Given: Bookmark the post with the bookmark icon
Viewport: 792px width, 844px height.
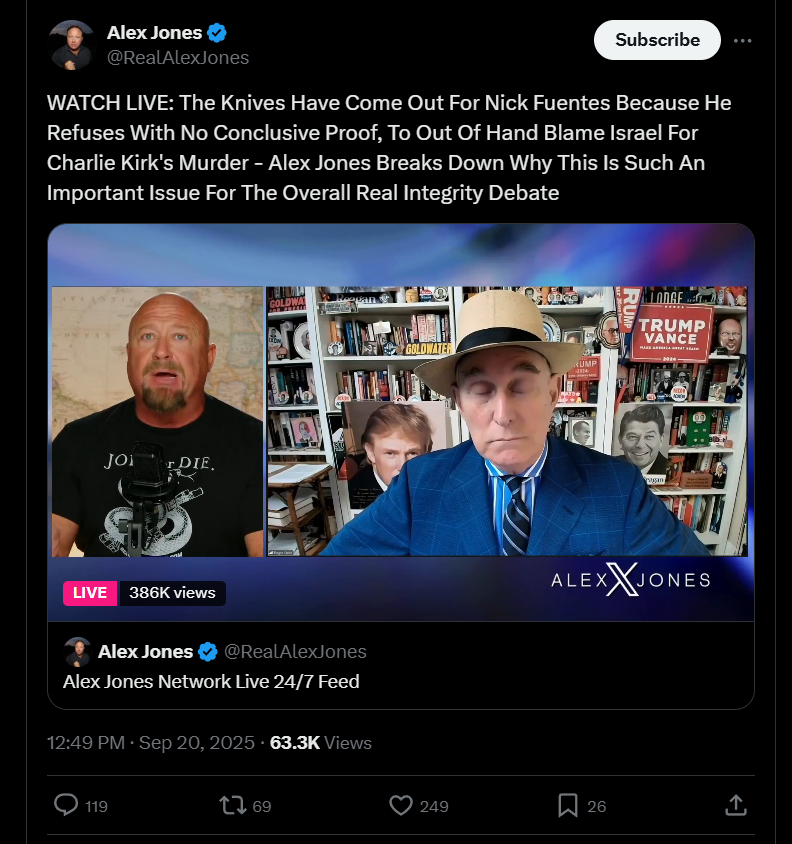Looking at the screenshot, I should (x=567, y=806).
